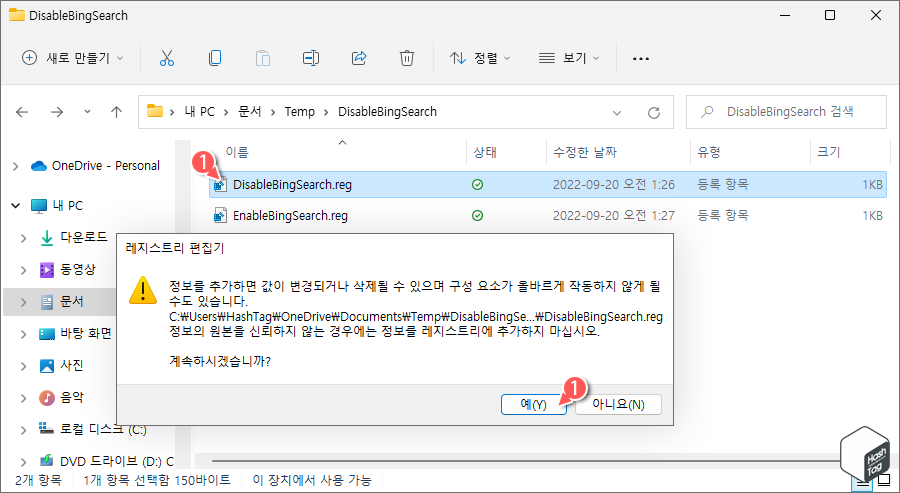Go up one folder level arrow

click(117, 112)
